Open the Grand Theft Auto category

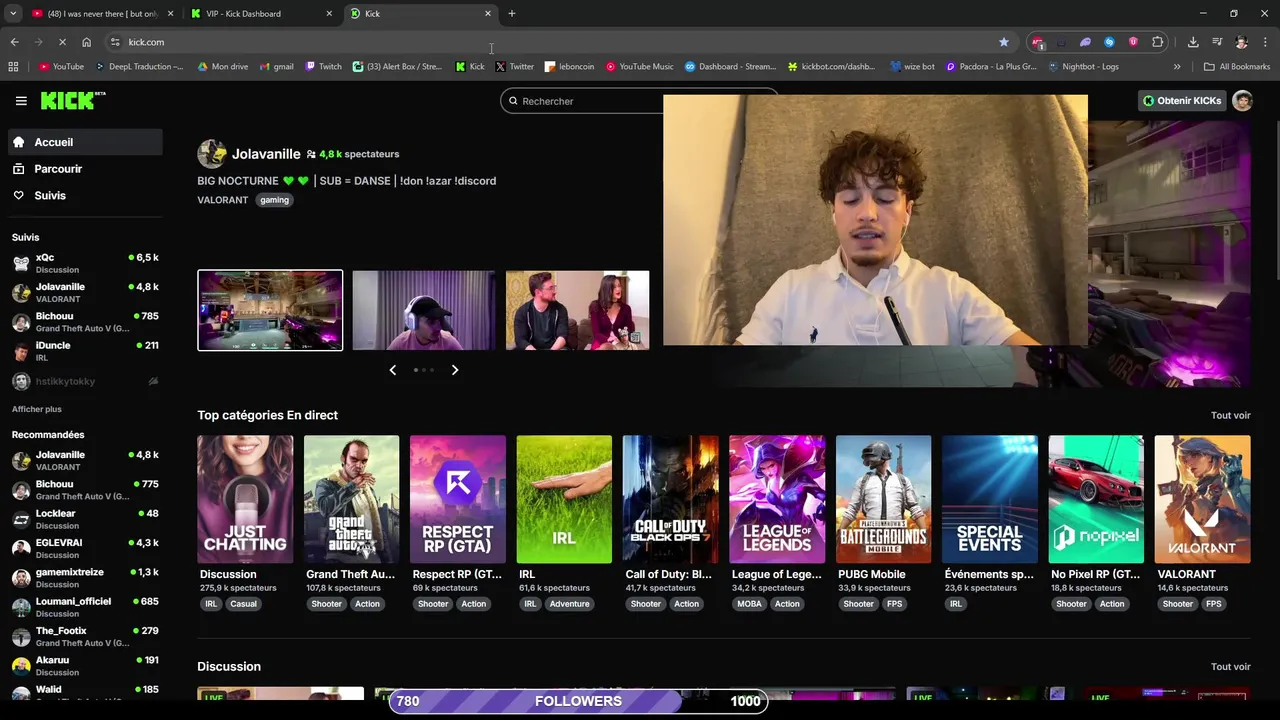pos(351,499)
